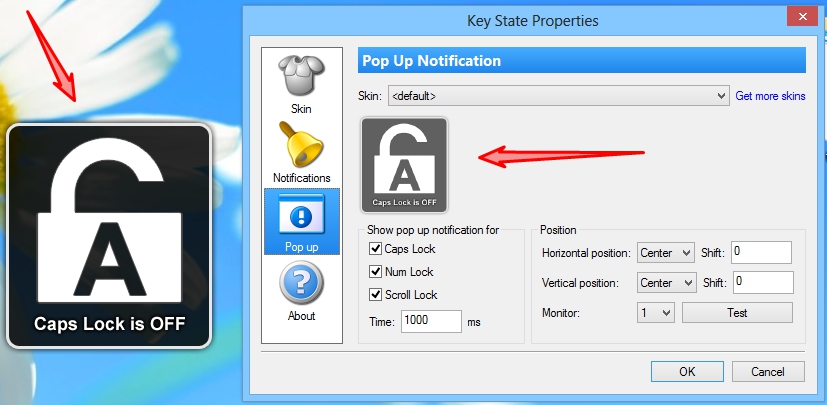The height and width of the screenshot is (405, 827).
Task: Expand the Monitor number dropdown
Action: [x=656, y=313]
